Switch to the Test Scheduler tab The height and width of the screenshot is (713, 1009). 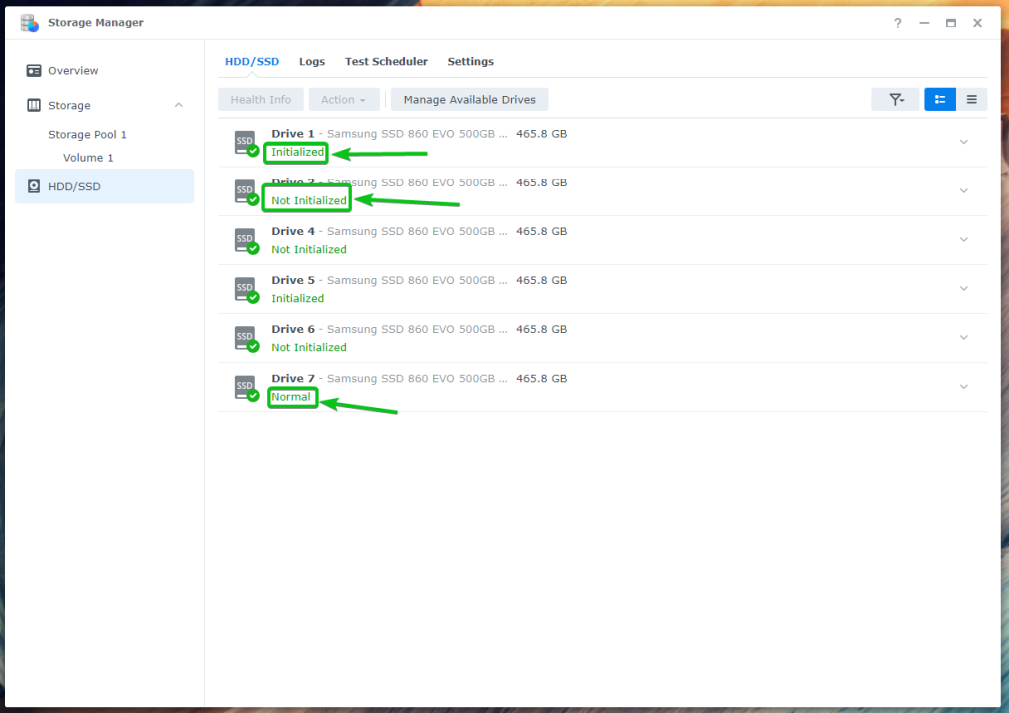click(386, 62)
